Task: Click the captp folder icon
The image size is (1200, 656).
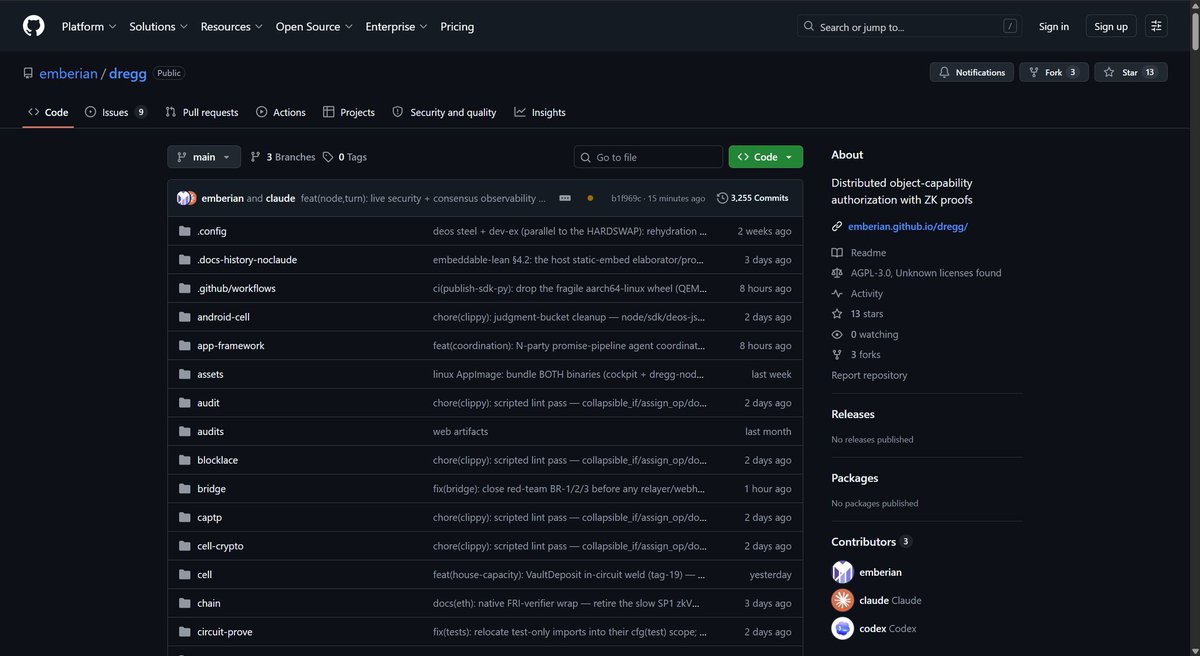Action: [x=184, y=518]
